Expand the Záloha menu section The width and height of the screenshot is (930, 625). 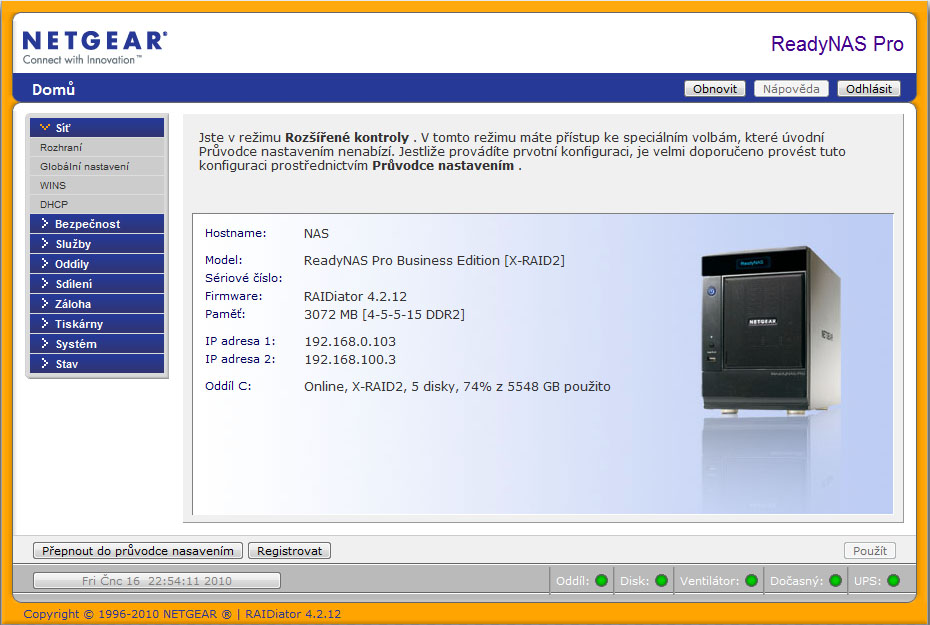tap(97, 304)
